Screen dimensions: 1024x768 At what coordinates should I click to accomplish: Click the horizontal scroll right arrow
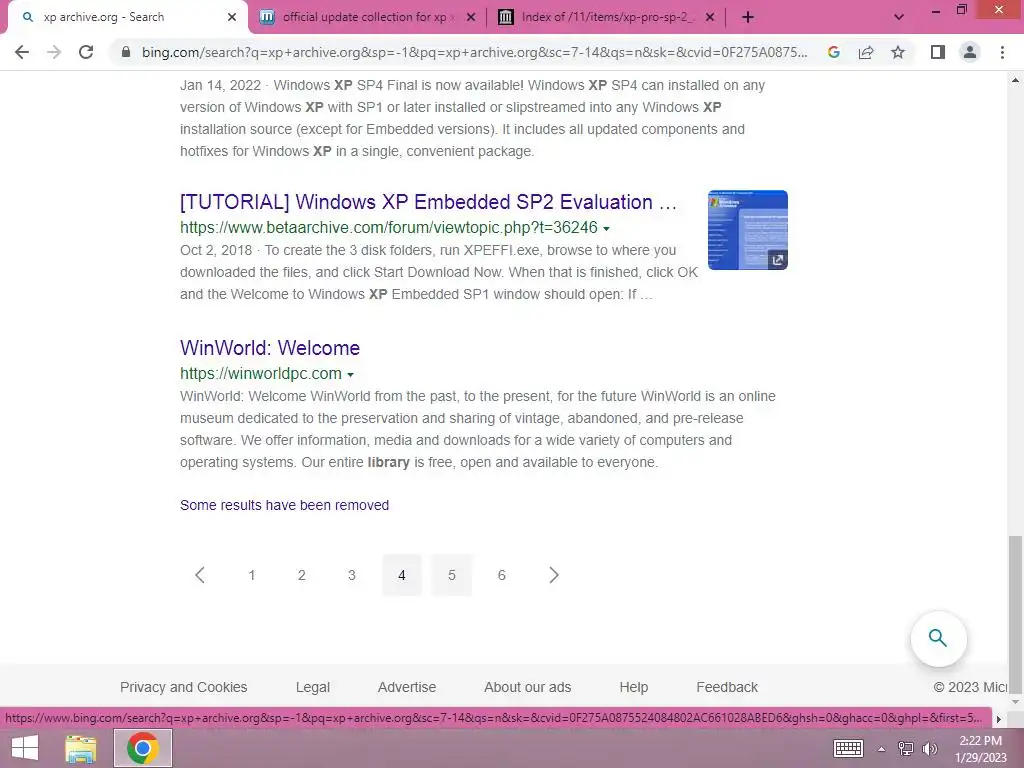pyautogui.click(x=998, y=718)
